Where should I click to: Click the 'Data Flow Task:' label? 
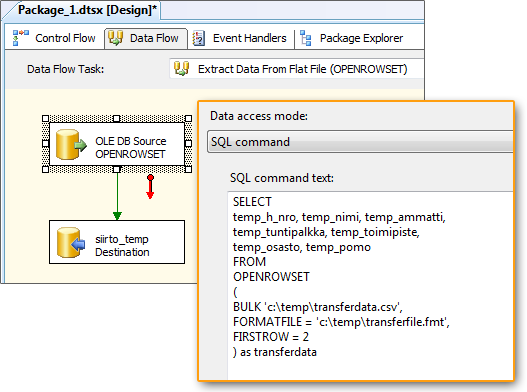pos(66,69)
